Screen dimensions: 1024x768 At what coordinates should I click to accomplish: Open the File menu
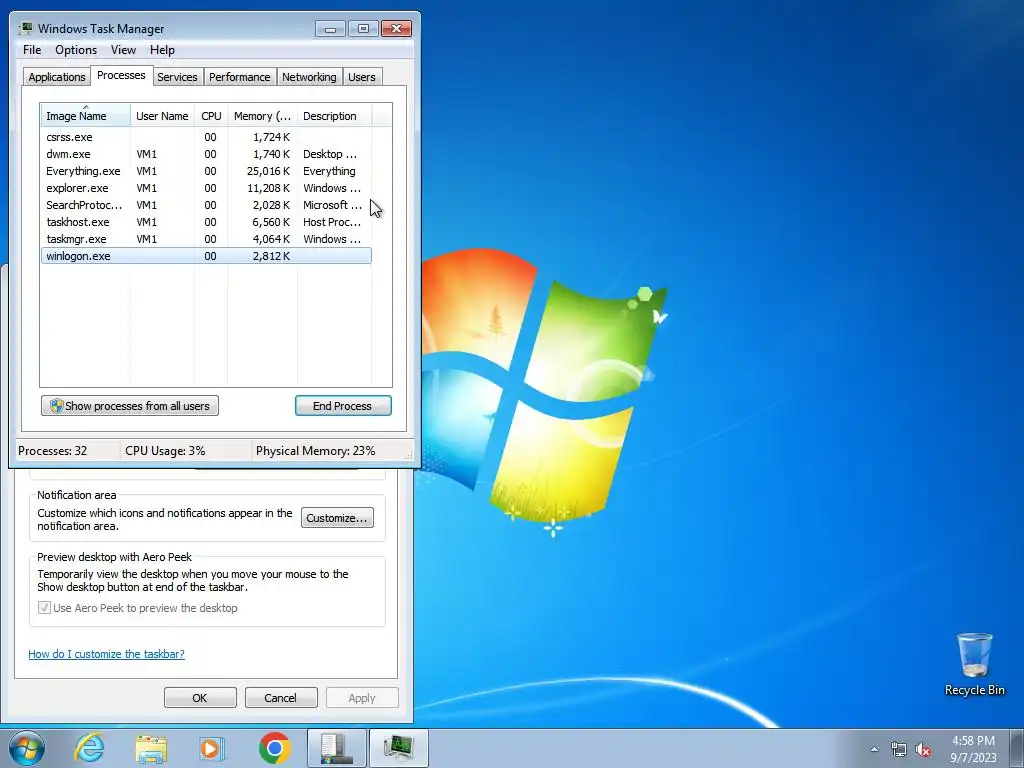(x=32, y=50)
